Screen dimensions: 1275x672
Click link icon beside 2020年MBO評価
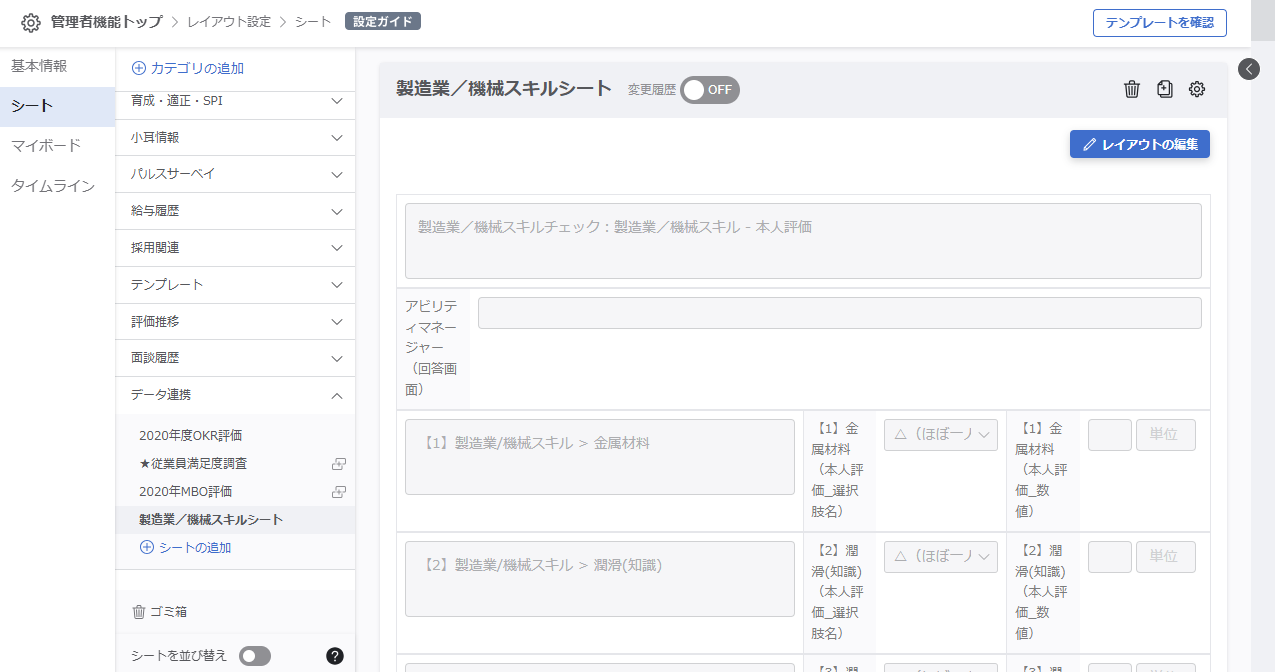tap(339, 492)
